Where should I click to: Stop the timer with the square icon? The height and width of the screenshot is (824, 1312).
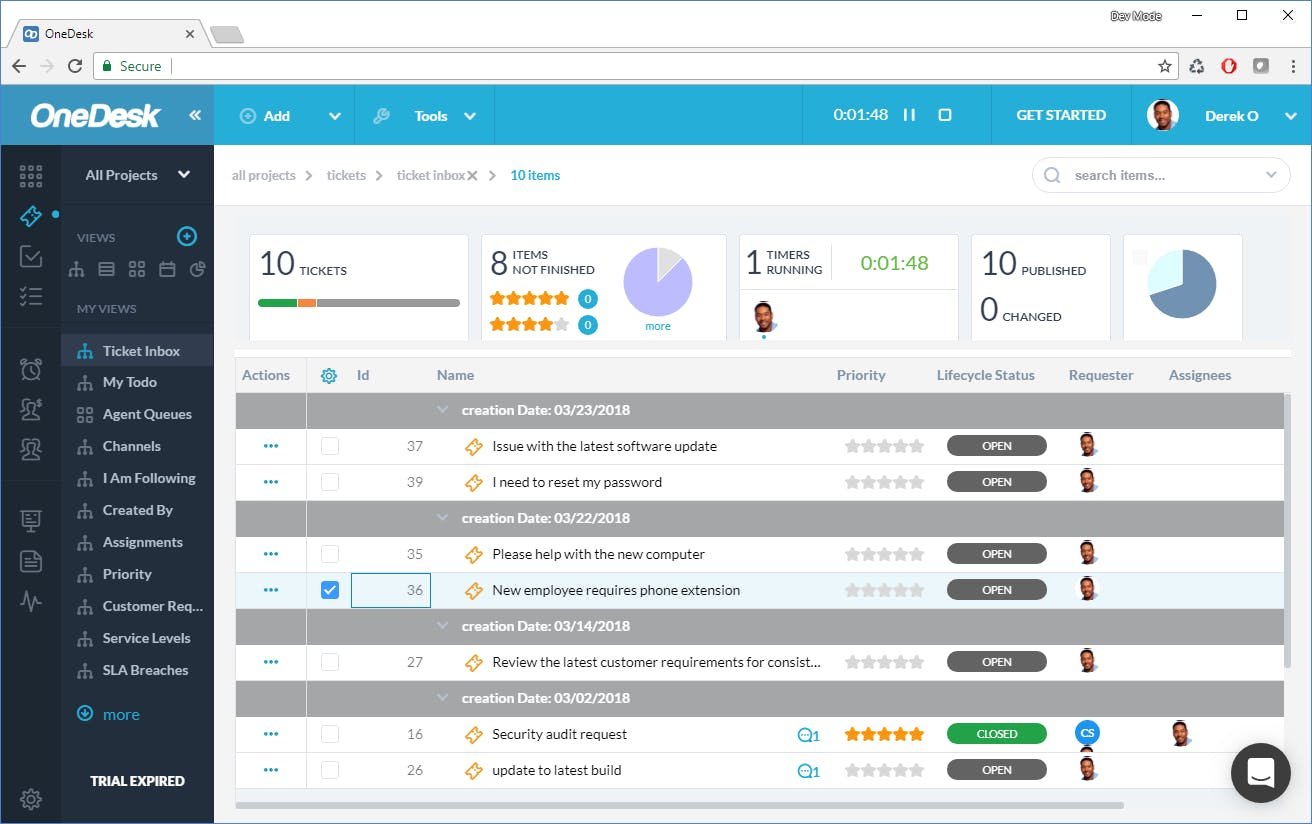click(945, 115)
